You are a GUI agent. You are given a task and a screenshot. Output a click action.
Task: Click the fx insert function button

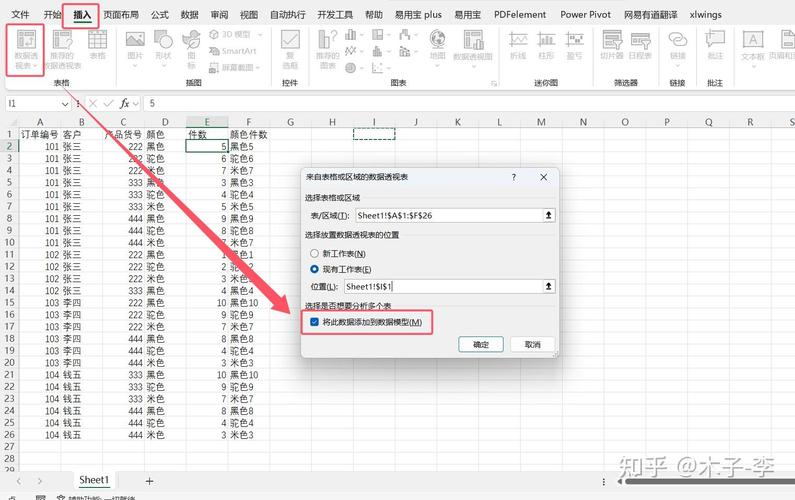point(124,103)
